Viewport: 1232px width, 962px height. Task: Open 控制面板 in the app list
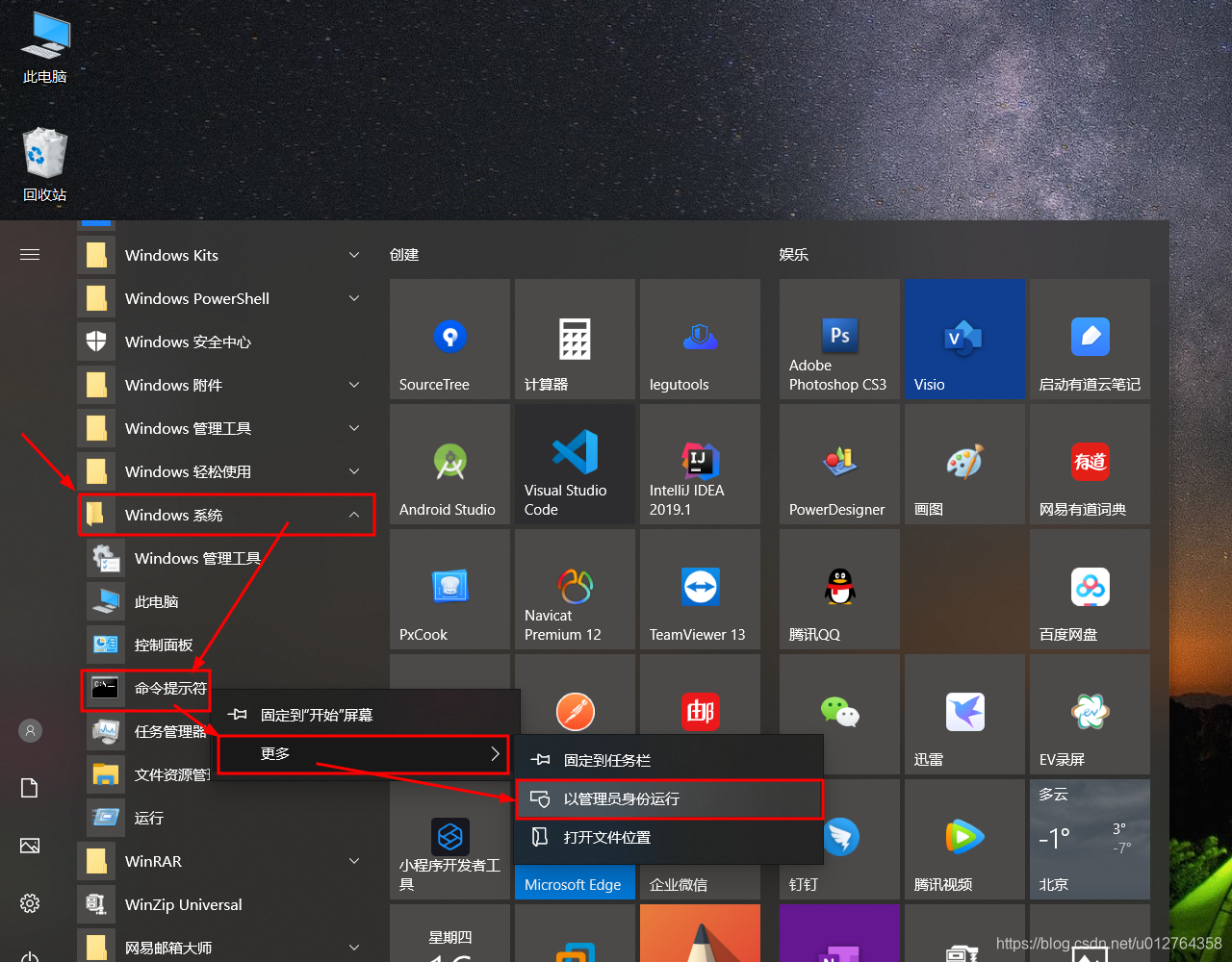[226, 645]
